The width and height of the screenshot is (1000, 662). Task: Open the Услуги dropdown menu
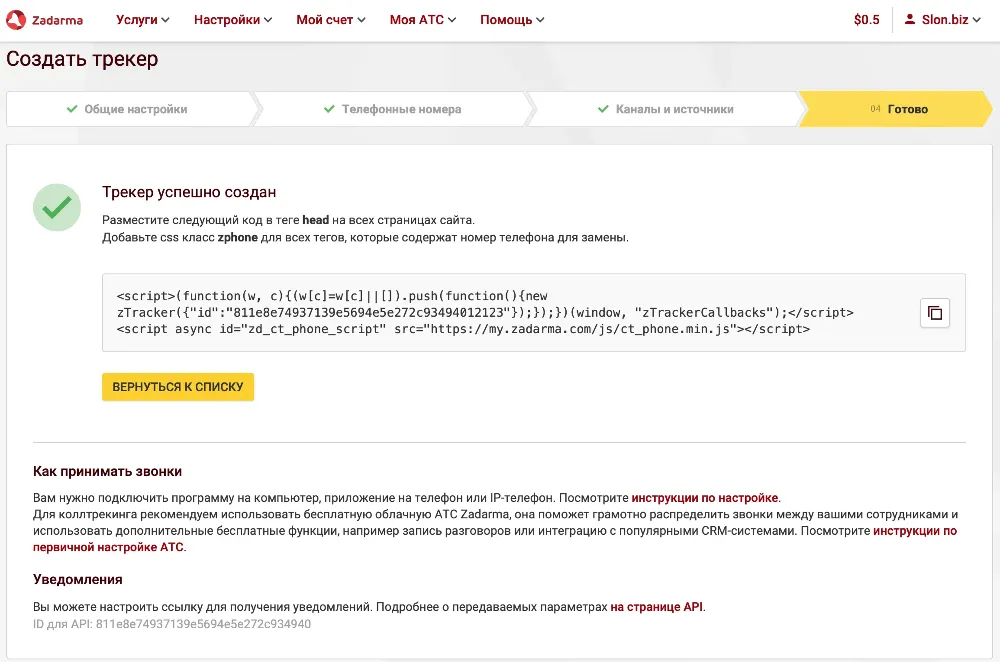click(x=142, y=20)
